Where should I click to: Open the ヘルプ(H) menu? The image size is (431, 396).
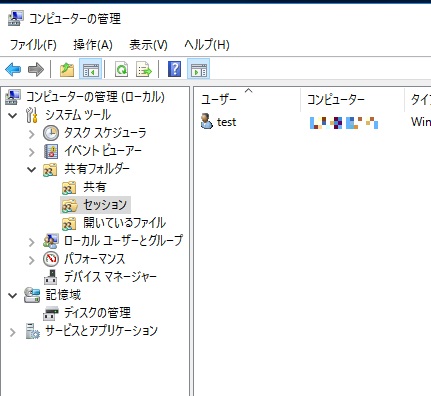pyautogui.click(x=207, y=45)
